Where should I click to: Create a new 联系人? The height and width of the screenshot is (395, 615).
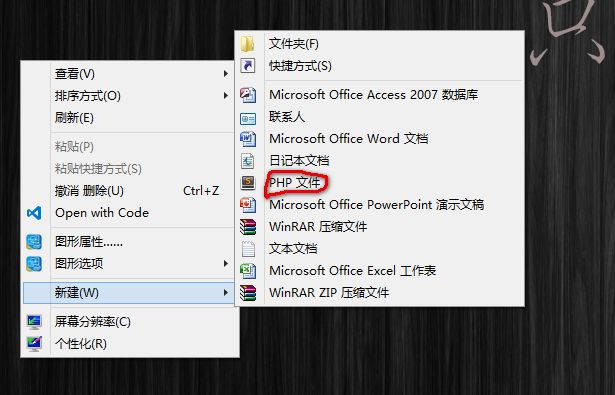[x=380, y=117]
